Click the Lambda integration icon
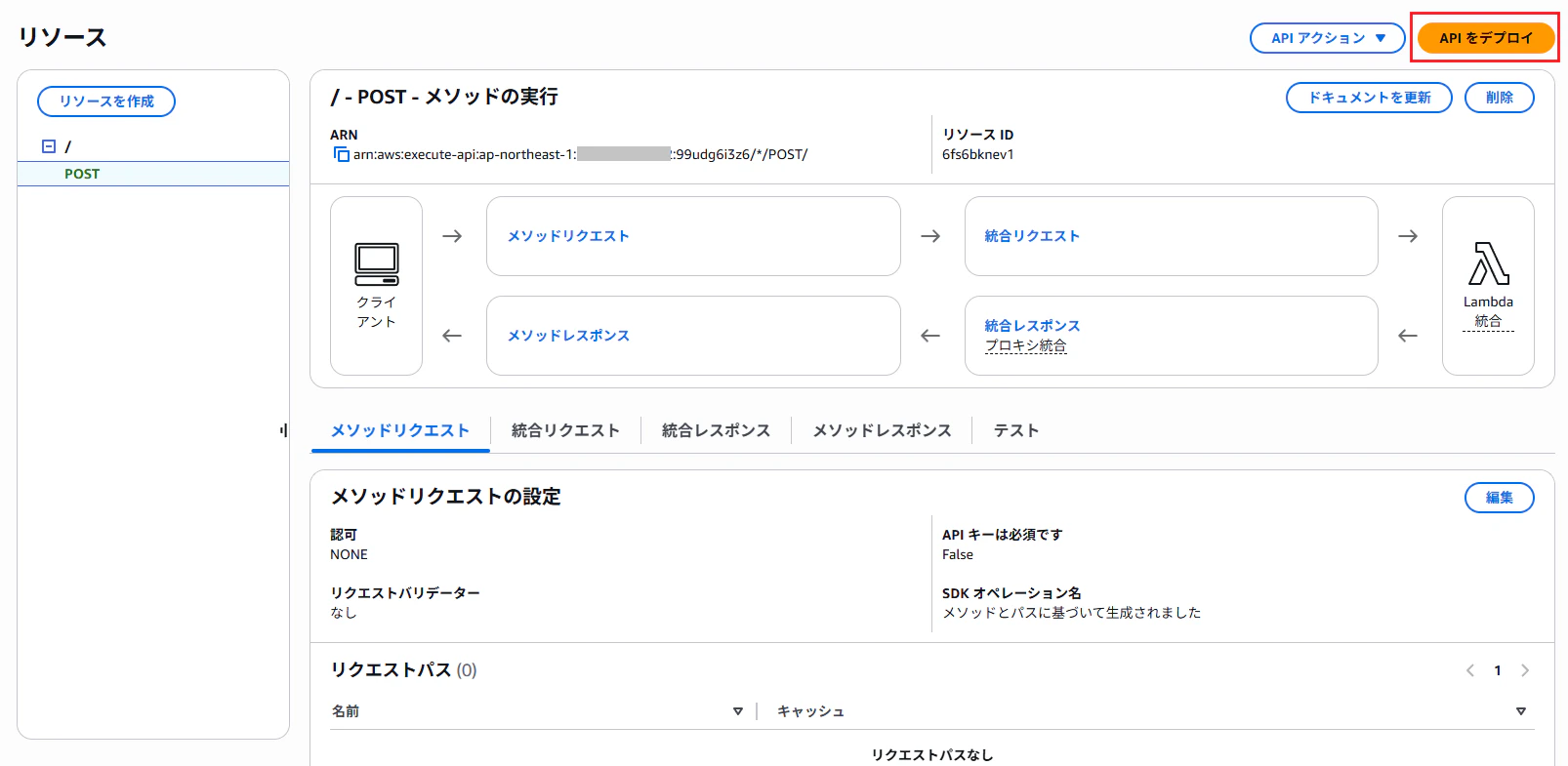 click(x=1488, y=263)
